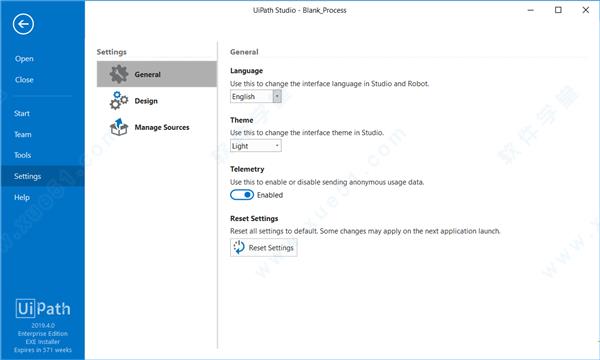Viewport: 600px width, 360px height.
Task: Toggle the Telemetry Enabled switch
Action: point(242,195)
